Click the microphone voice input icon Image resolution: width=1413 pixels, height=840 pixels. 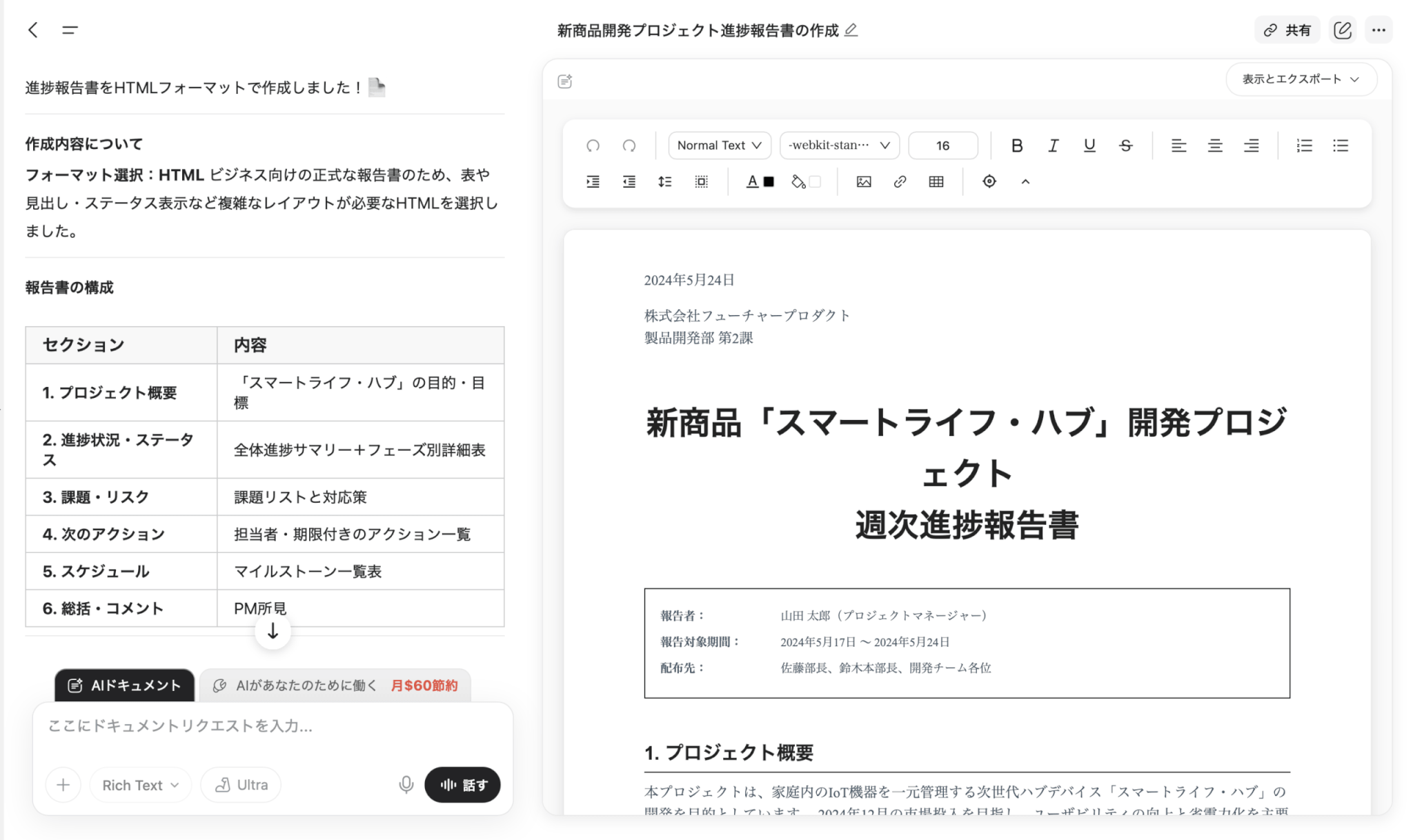(406, 785)
